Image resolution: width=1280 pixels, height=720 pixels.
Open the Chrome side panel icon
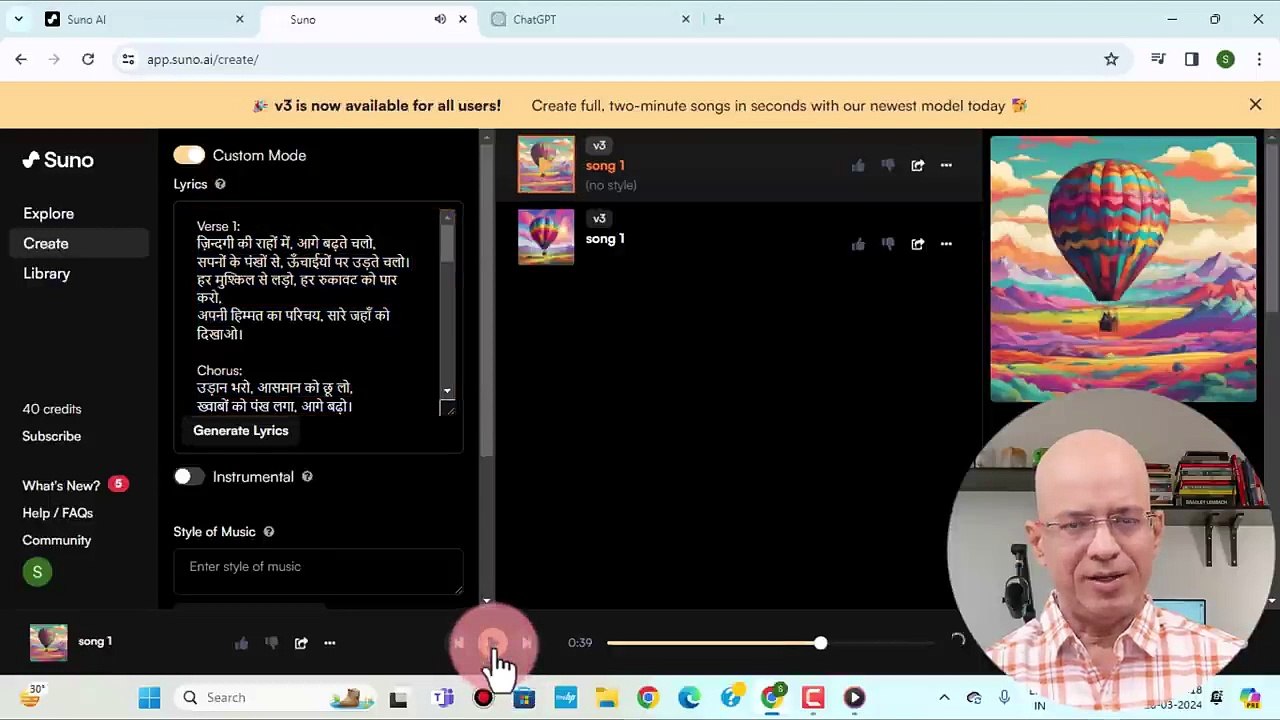click(x=1191, y=59)
